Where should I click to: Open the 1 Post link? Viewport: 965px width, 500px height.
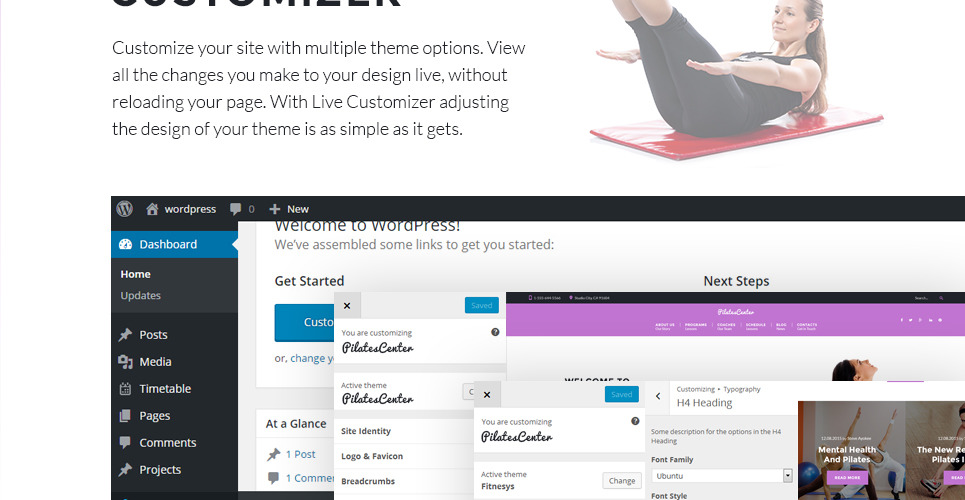pos(300,454)
